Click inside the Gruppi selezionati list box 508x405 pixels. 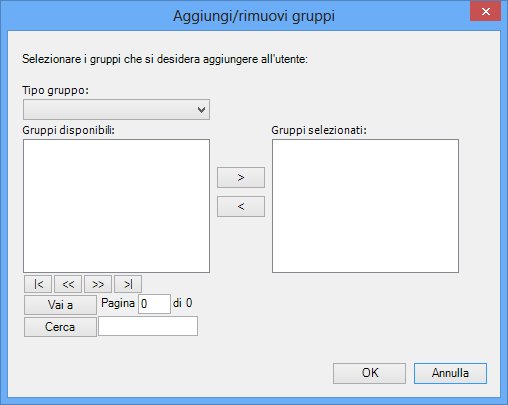[365, 206]
